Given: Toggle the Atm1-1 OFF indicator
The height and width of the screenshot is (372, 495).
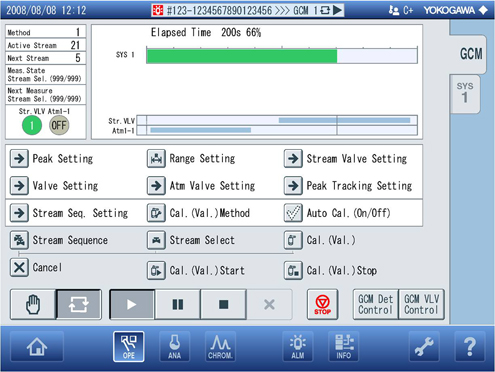Looking at the screenshot, I should 59,125.
